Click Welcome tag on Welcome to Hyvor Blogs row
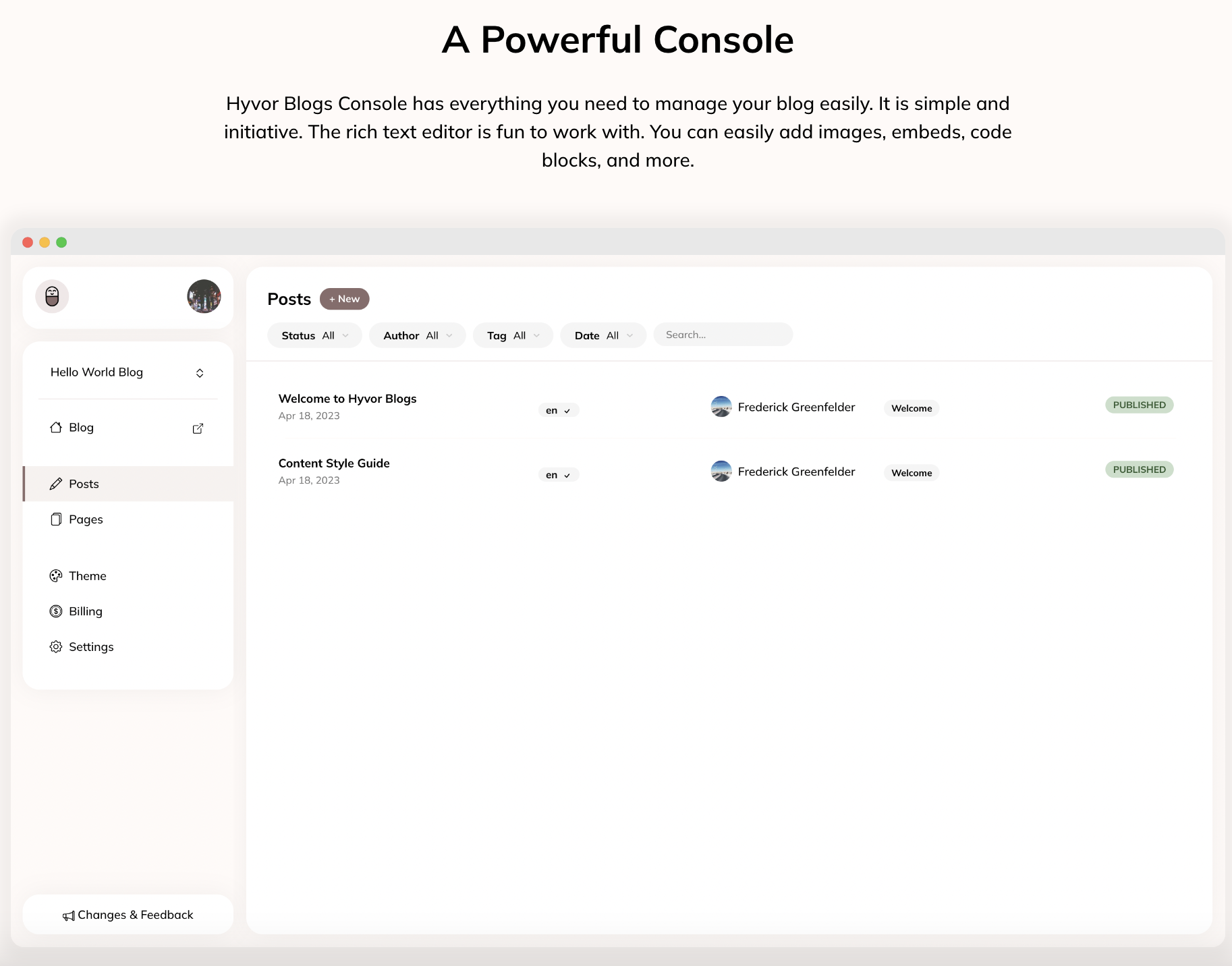The image size is (1232, 966). (x=912, y=408)
